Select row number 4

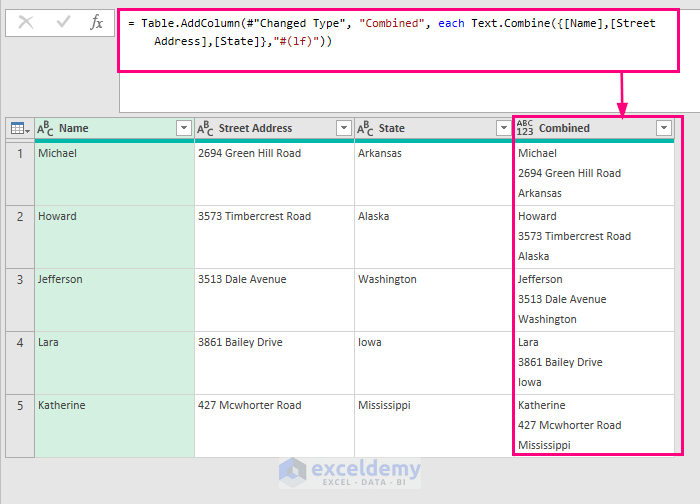(x=20, y=363)
